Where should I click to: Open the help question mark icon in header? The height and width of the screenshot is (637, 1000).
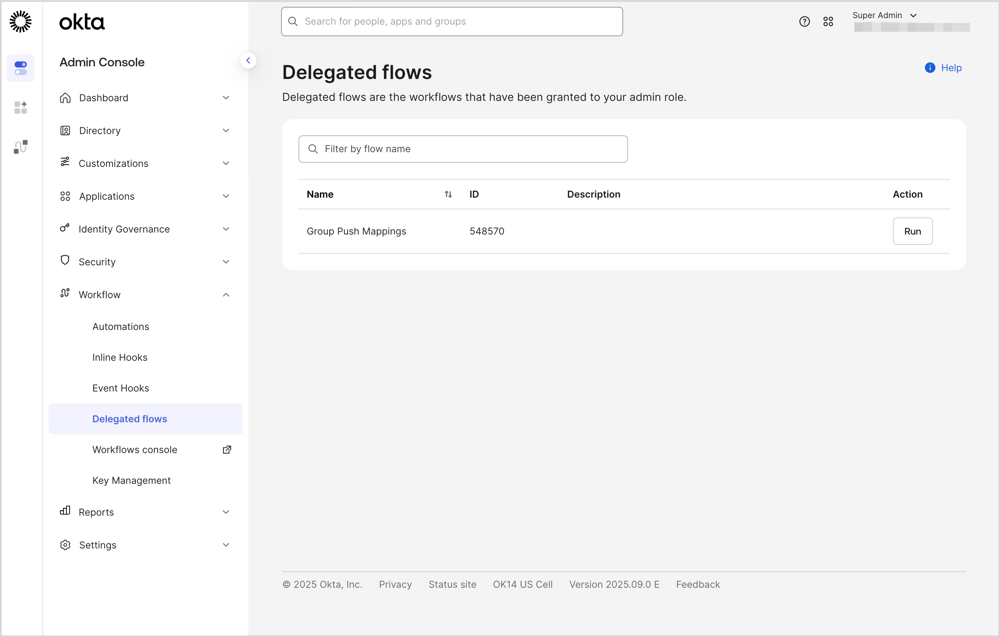[804, 22]
